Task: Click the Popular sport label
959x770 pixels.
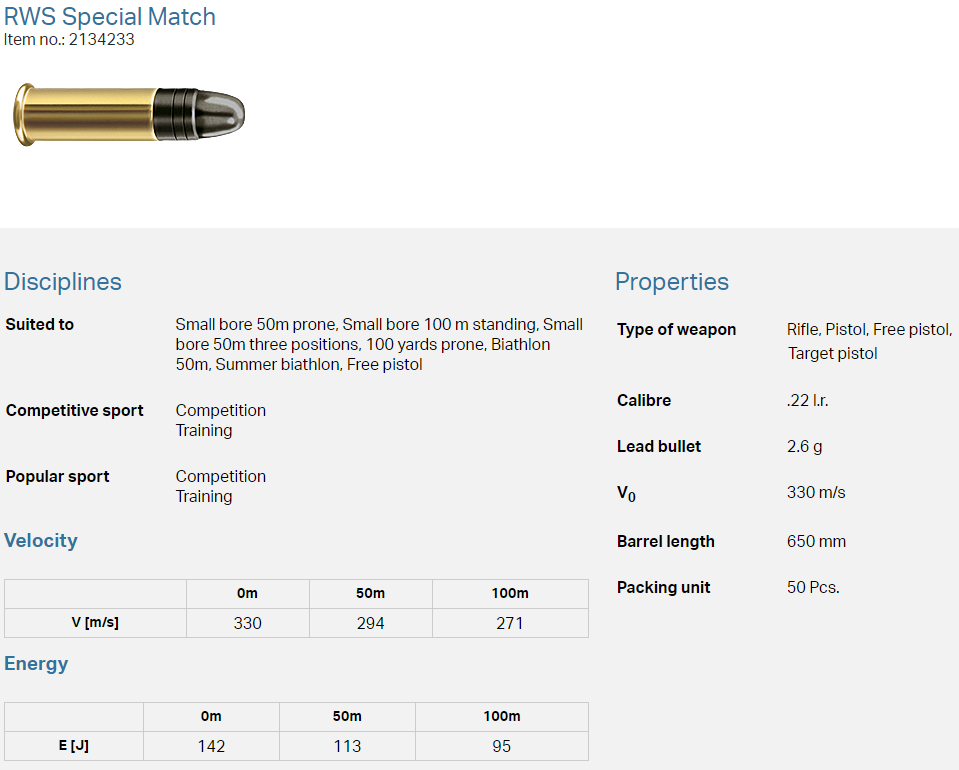Action: [x=58, y=477]
